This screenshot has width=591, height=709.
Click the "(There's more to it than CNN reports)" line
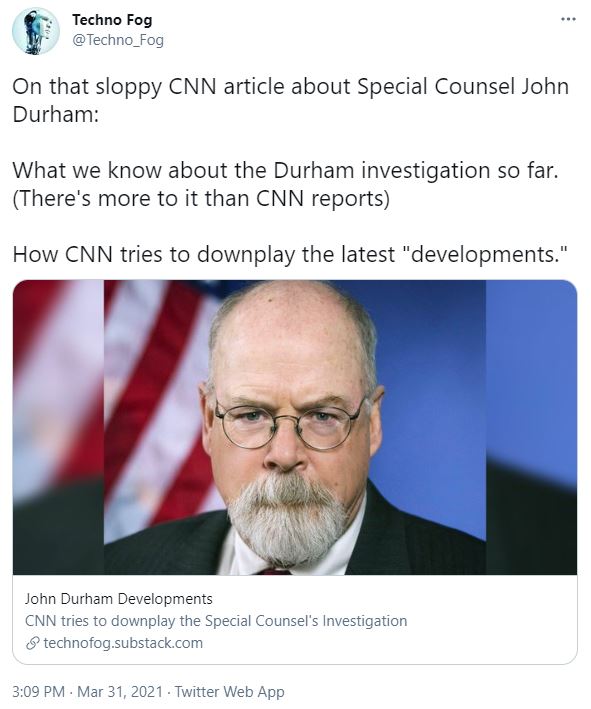(201, 199)
